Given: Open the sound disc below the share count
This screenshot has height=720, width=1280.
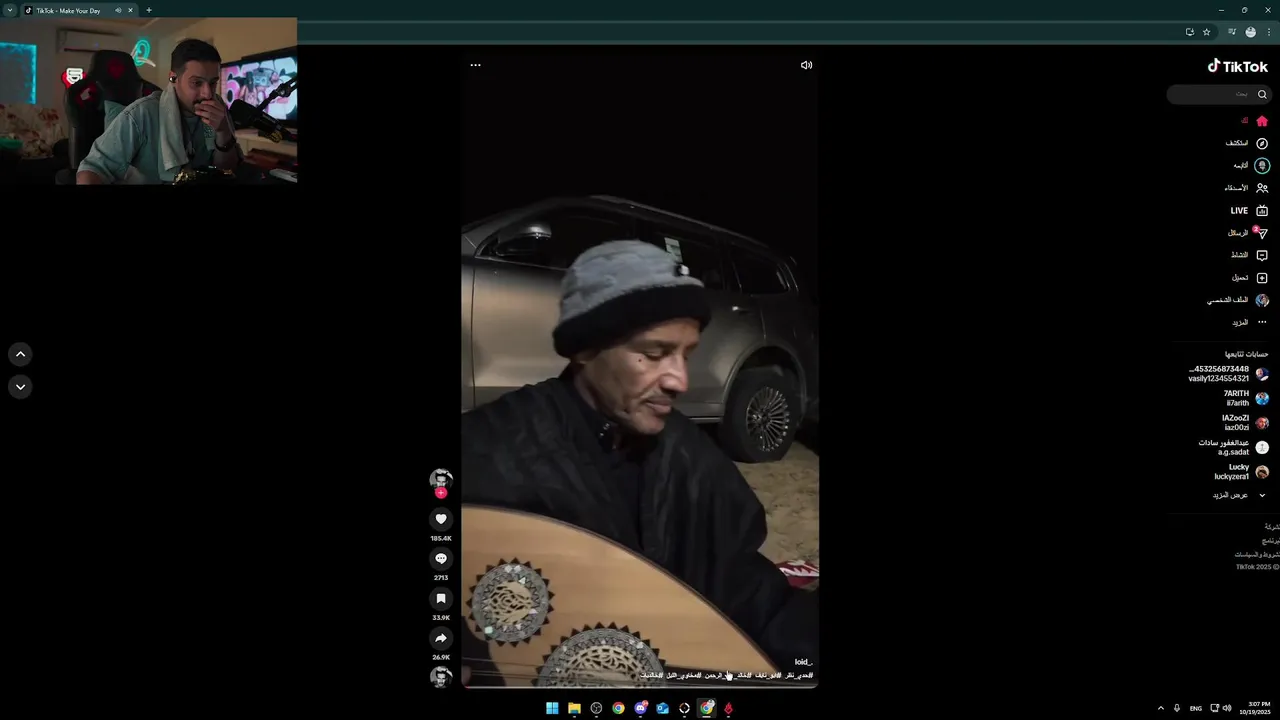Looking at the screenshot, I should (x=441, y=677).
